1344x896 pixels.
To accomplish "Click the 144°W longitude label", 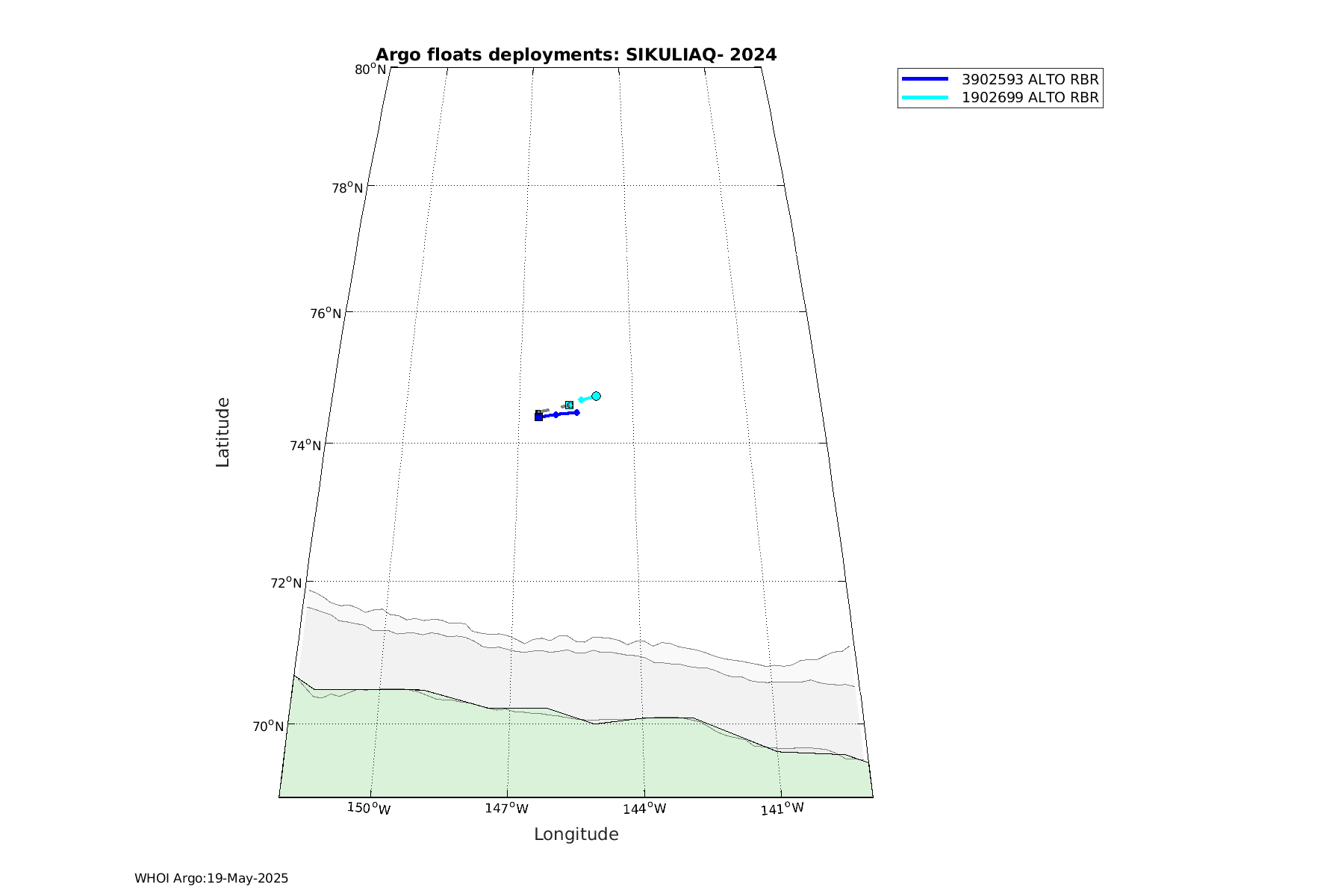I will [644, 808].
